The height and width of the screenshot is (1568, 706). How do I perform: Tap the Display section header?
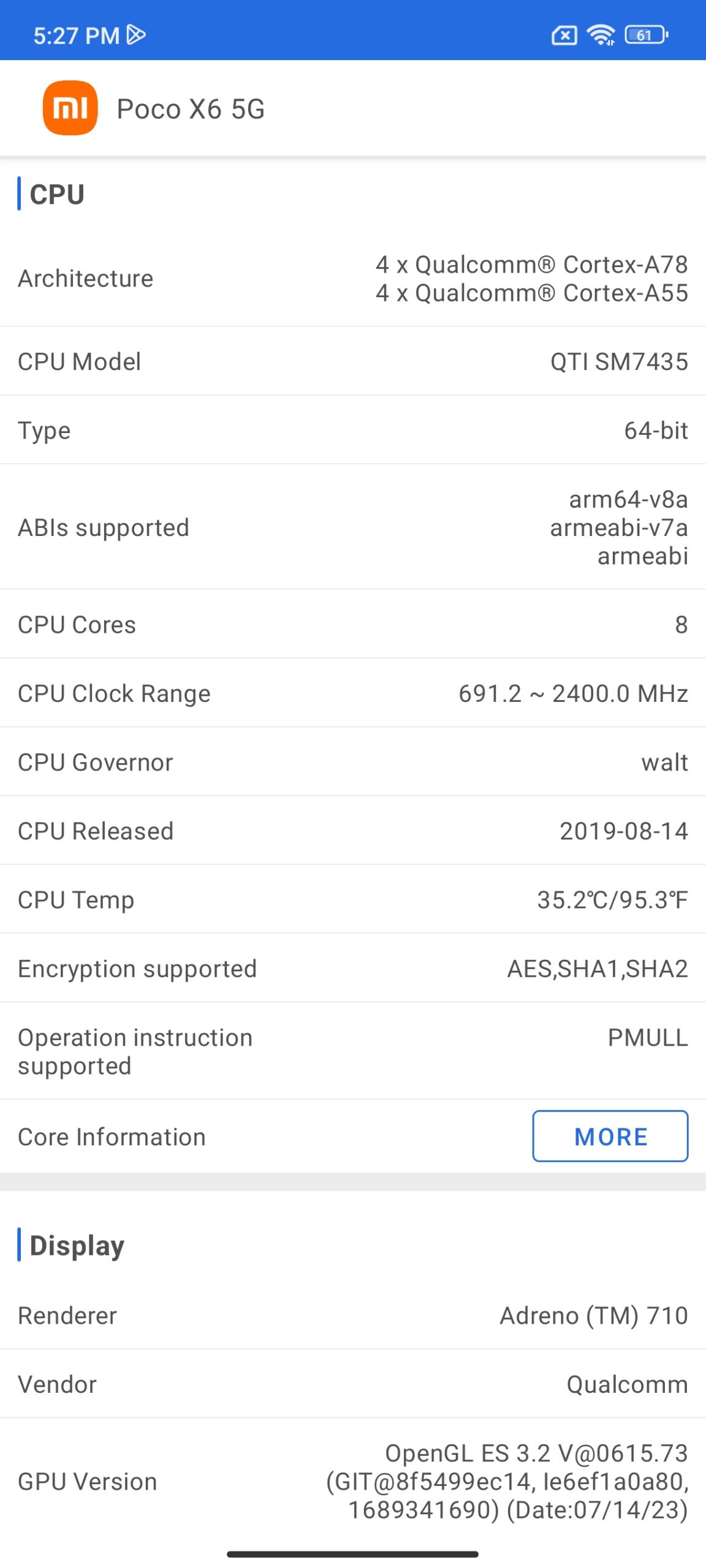click(x=77, y=1245)
